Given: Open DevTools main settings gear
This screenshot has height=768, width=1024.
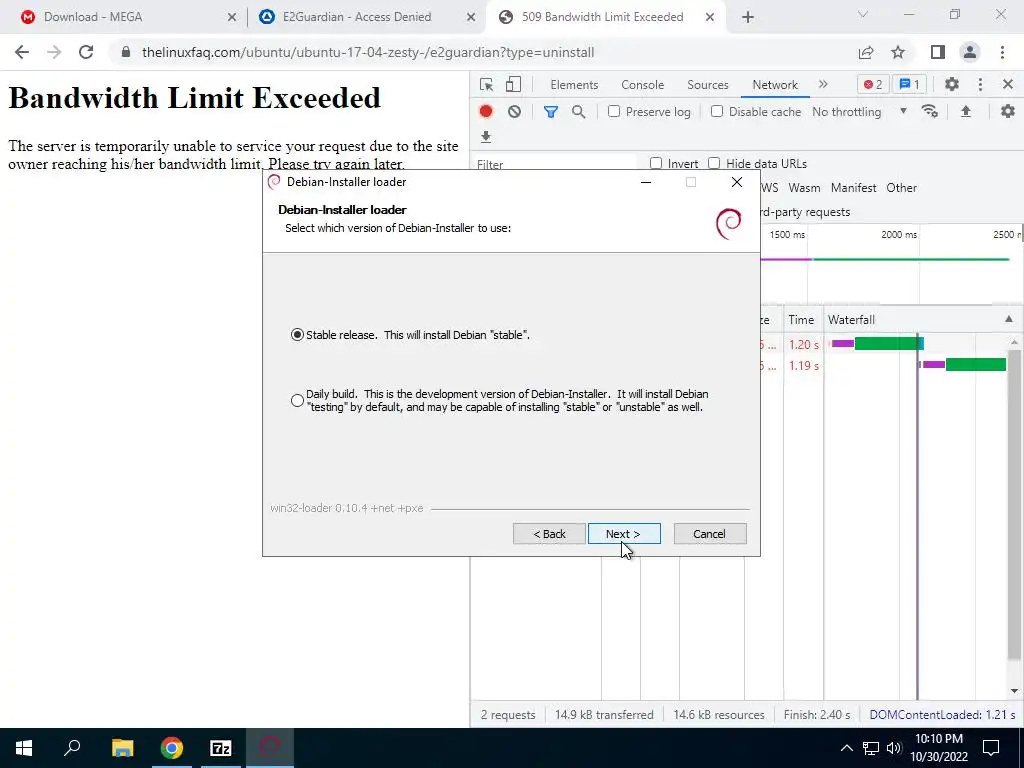Looking at the screenshot, I should coord(952,84).
